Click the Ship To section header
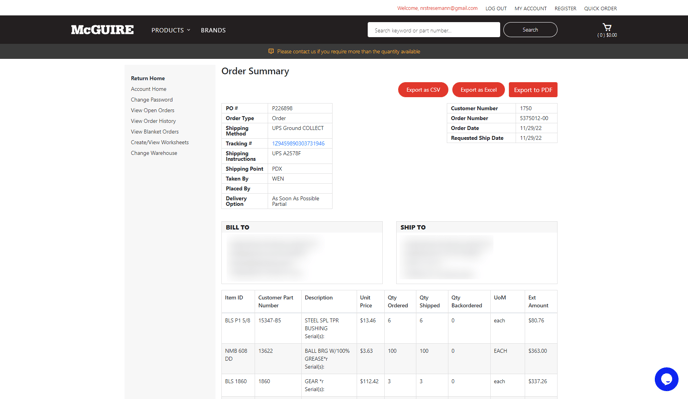688x399 pixels. pyautogui.click(x=413, y=227)
